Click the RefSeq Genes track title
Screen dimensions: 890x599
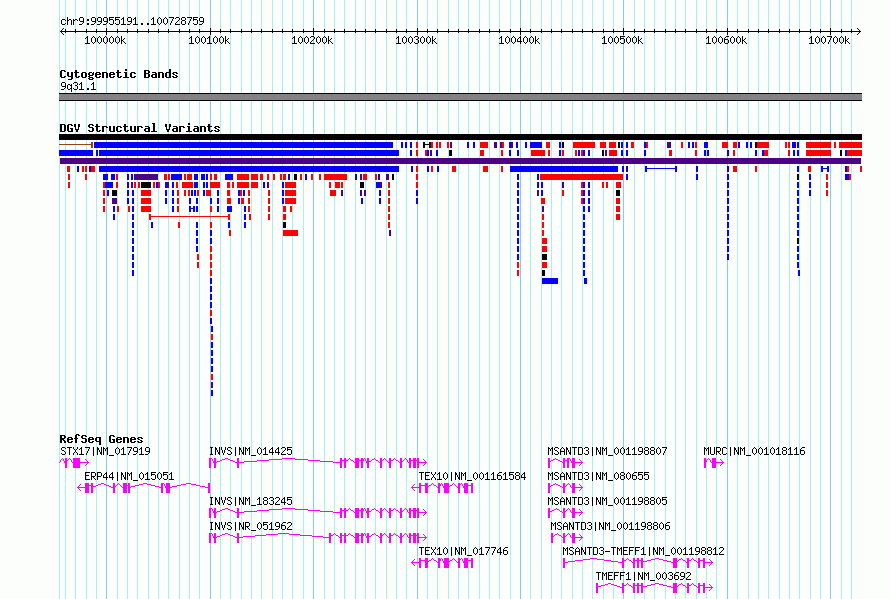click(101, 439)
